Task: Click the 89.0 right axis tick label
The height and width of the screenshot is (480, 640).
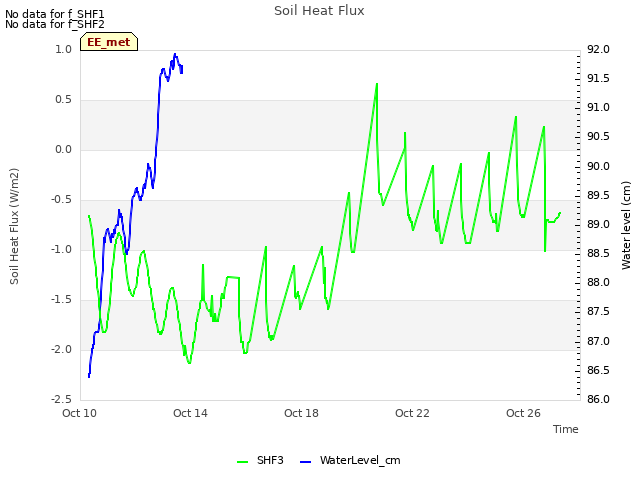Action: coord(598,224)
